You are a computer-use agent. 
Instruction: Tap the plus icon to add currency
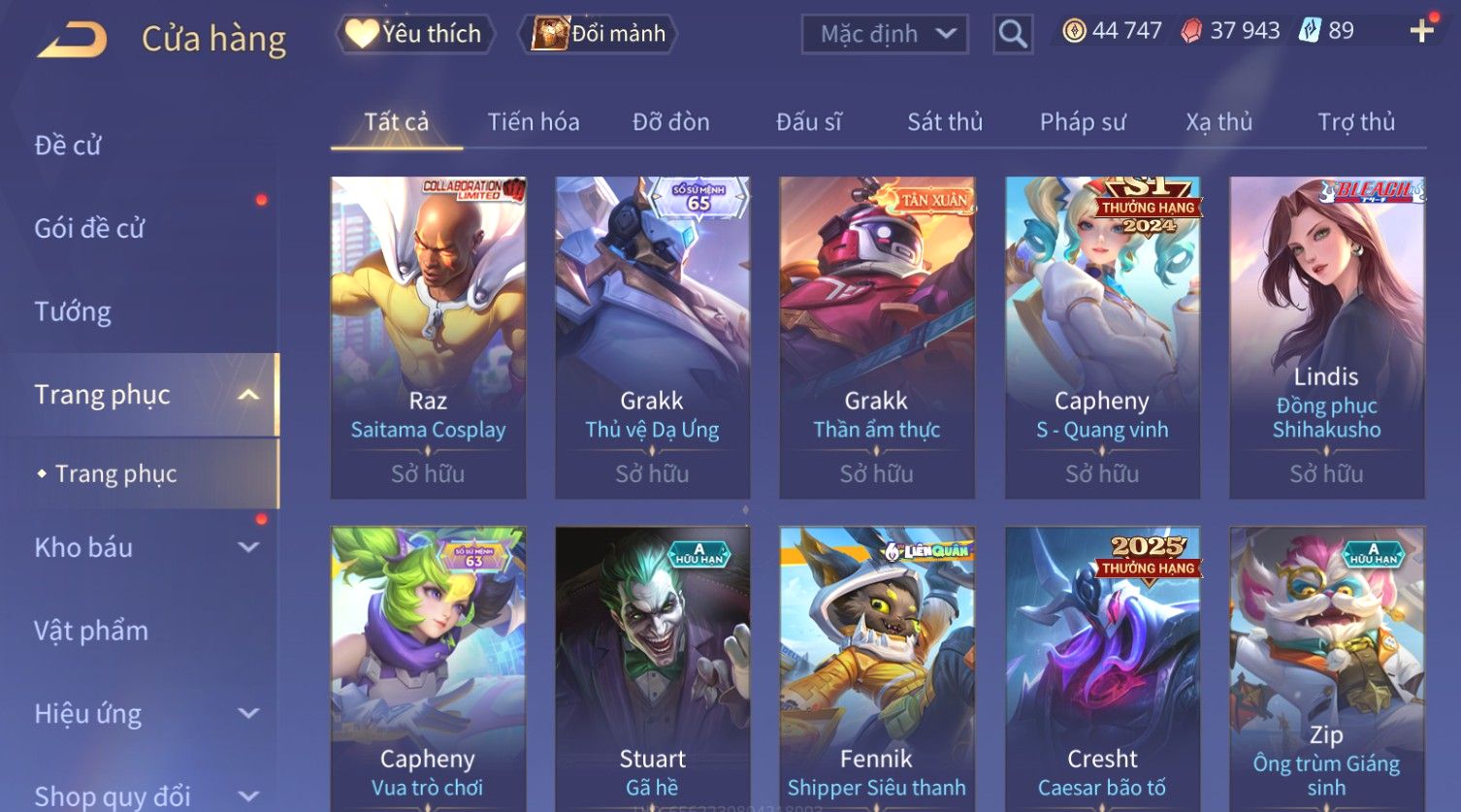(1421, 31)
